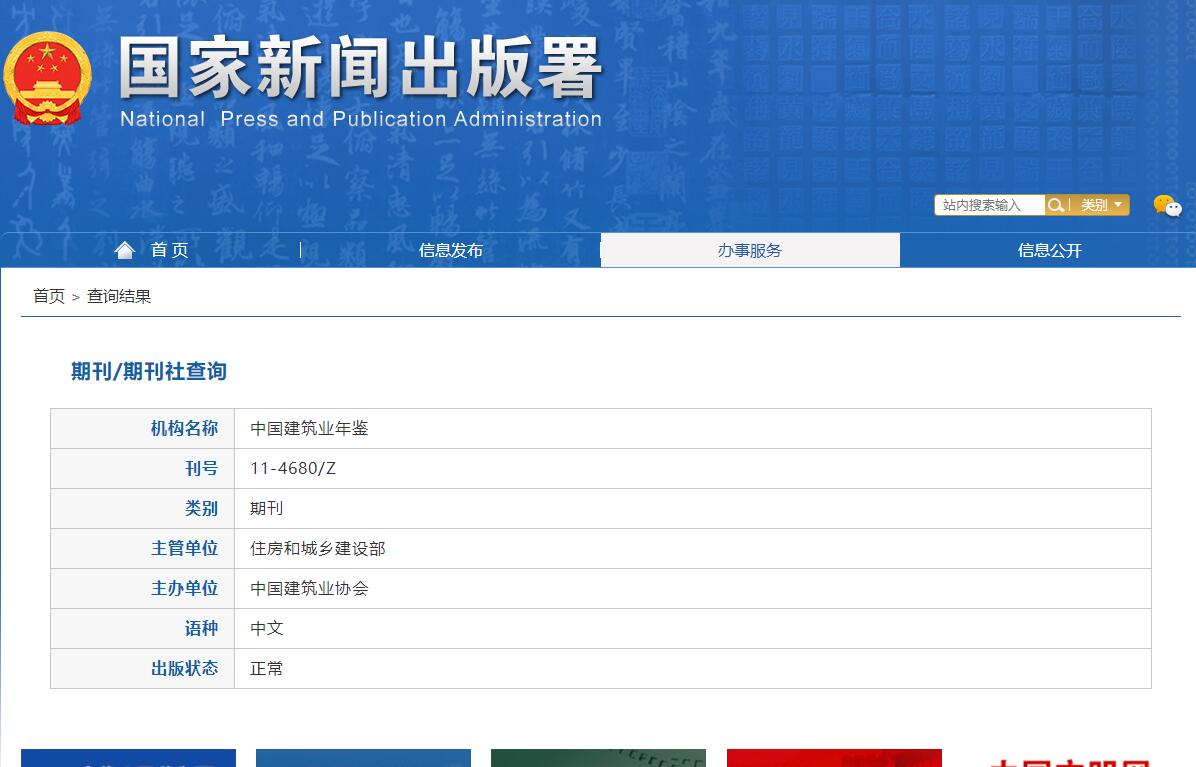The height and width of the screenshot is (767, 1196).
Task: Select the 办事服务 tab
Action: pos(749,249)
